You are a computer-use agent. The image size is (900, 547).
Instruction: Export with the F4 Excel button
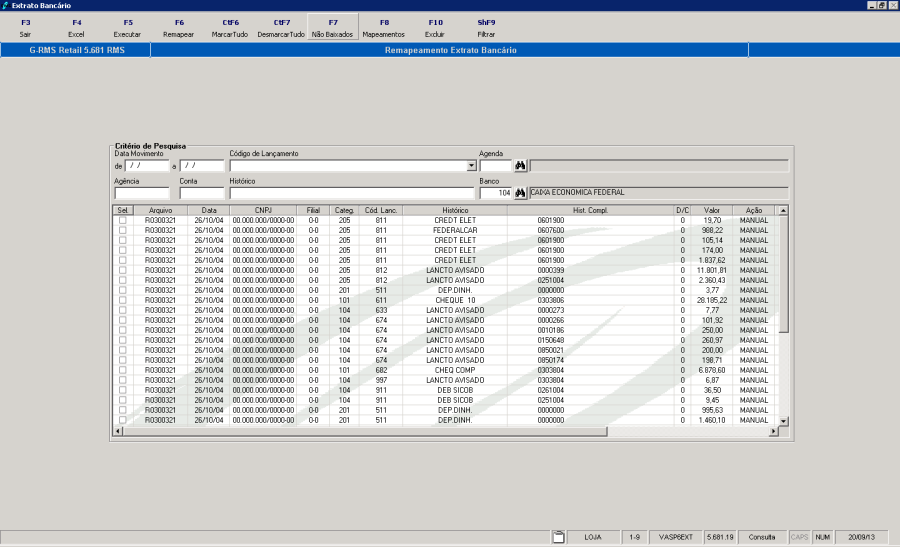click(76, 28)
